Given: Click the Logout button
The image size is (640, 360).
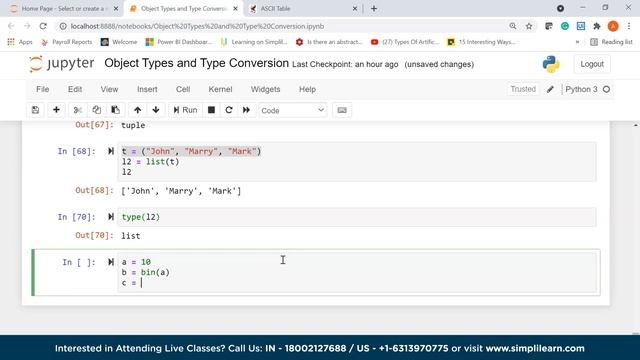Looking at the screenshot, I should tap(592, 64).
